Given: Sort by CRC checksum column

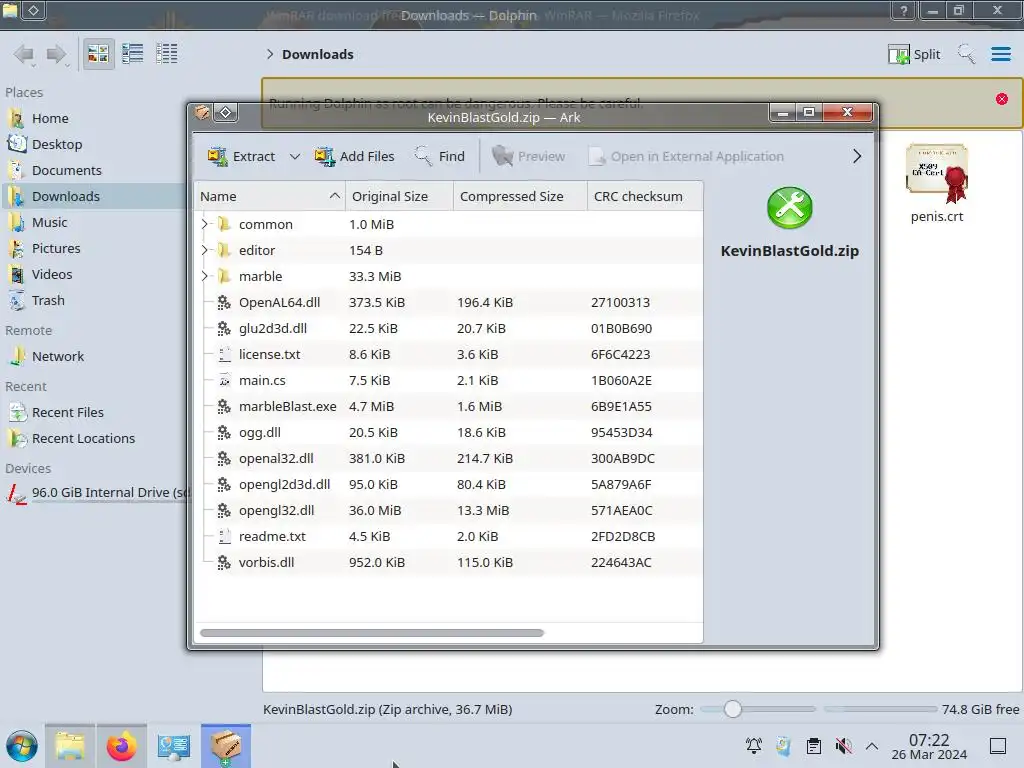Looking at the screenshot, I should pos(645,197).
